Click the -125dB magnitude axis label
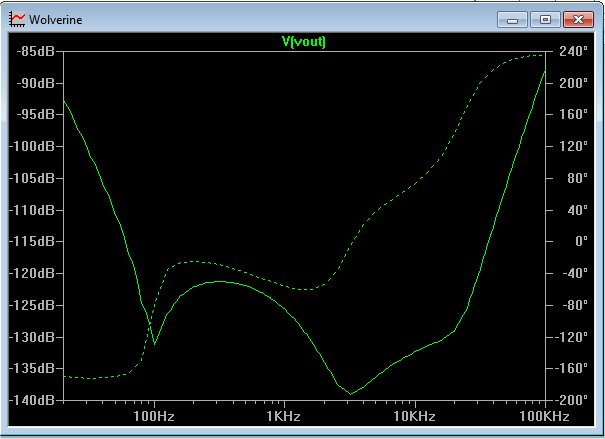 pyautogui.click(x=32, y=305)
